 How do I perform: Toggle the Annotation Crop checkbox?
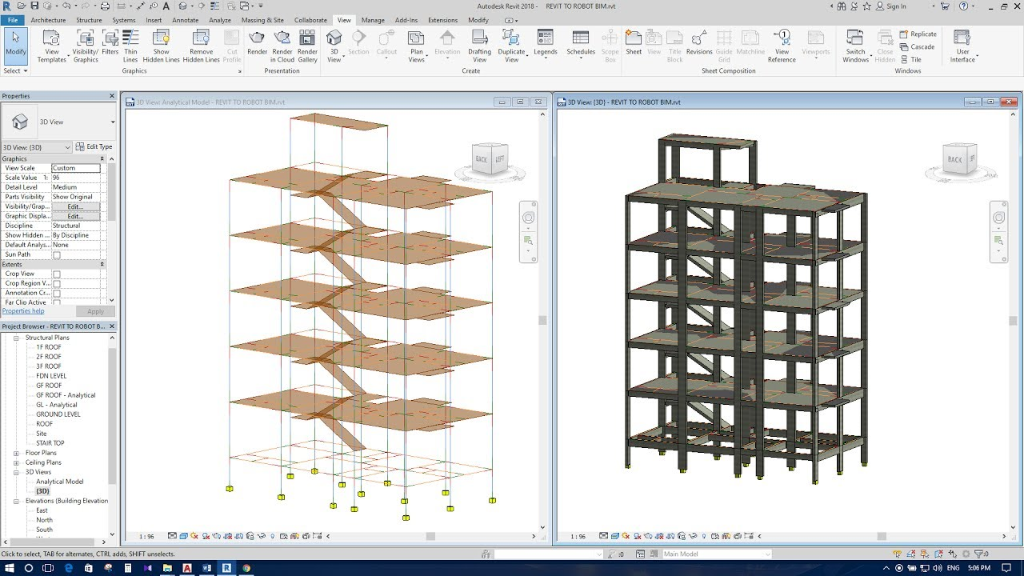tap(57, 294)
